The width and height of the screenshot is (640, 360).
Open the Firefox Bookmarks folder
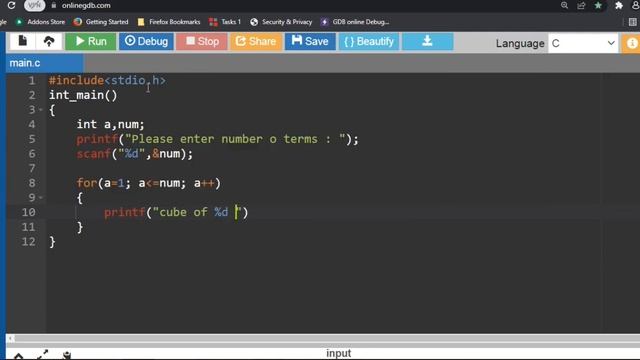click(x=169, y=22)
